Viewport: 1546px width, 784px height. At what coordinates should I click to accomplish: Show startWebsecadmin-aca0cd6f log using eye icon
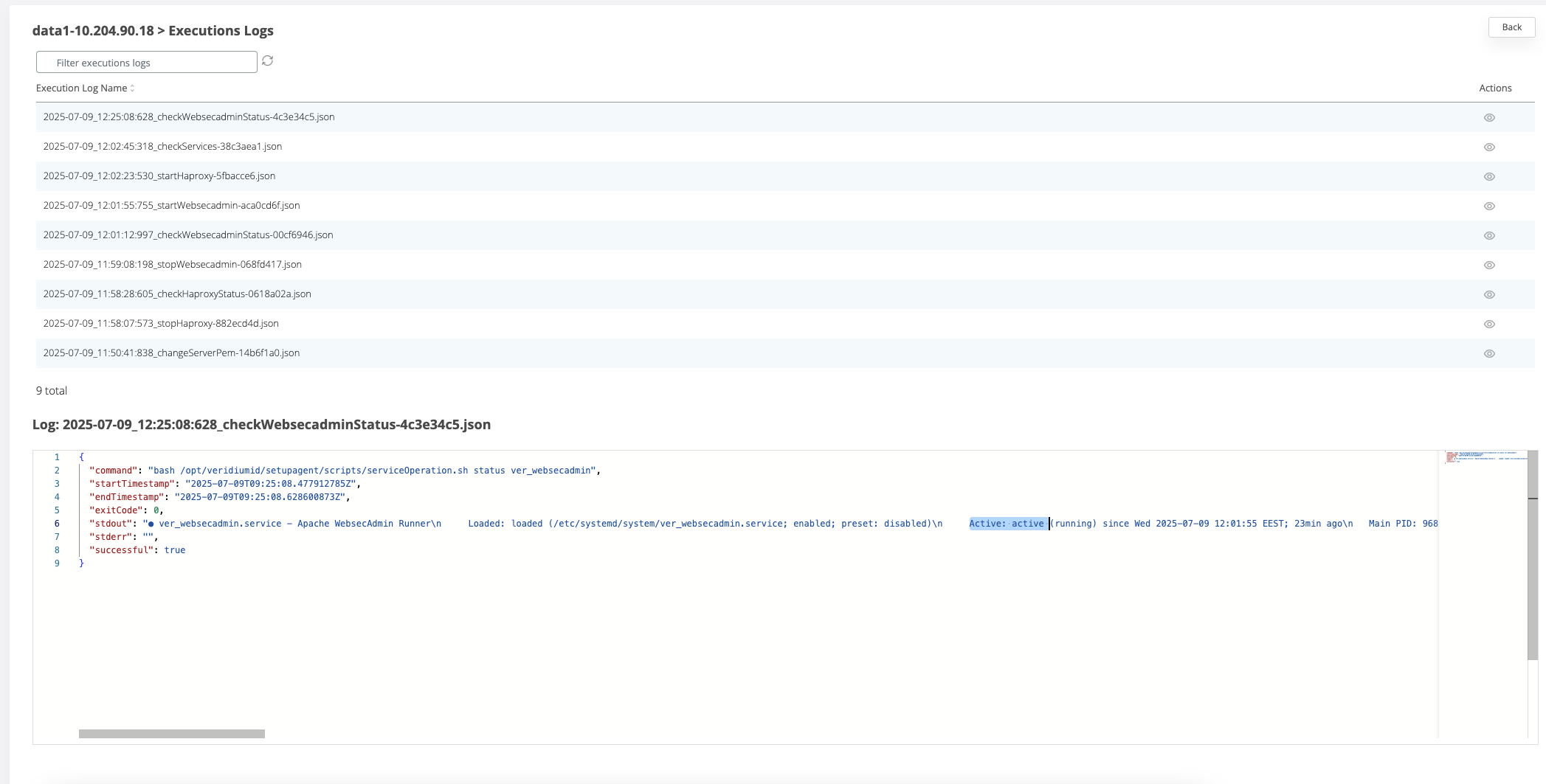(x=1489, y=207)
